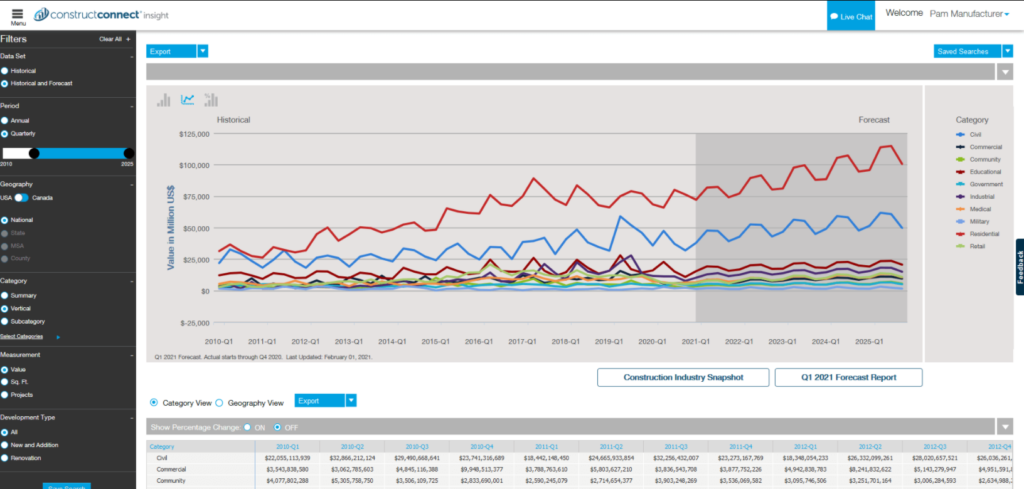Select New and Addition development type

5,445
